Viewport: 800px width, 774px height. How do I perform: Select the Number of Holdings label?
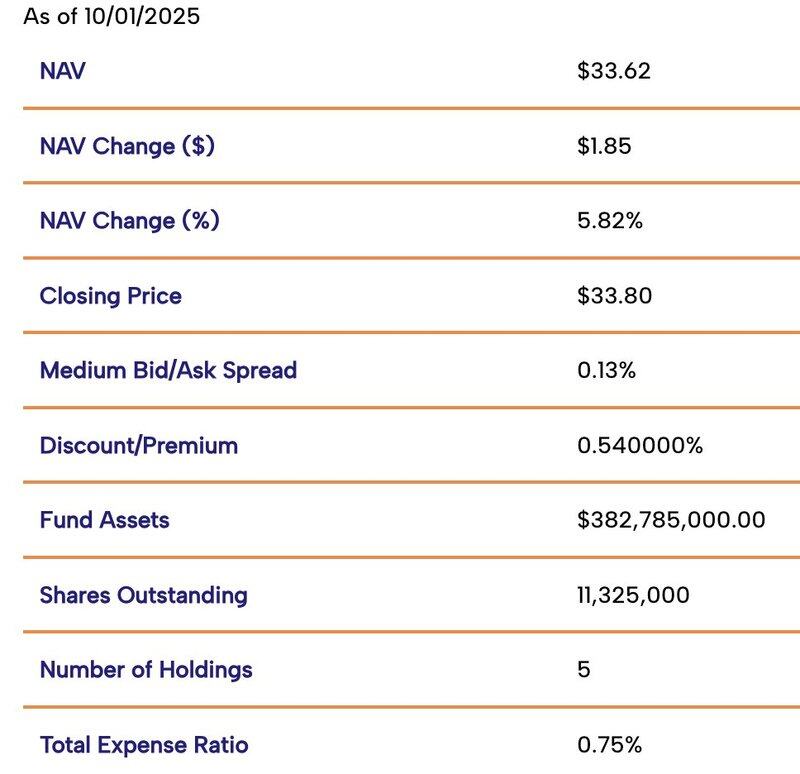click(x=146, y=669)
